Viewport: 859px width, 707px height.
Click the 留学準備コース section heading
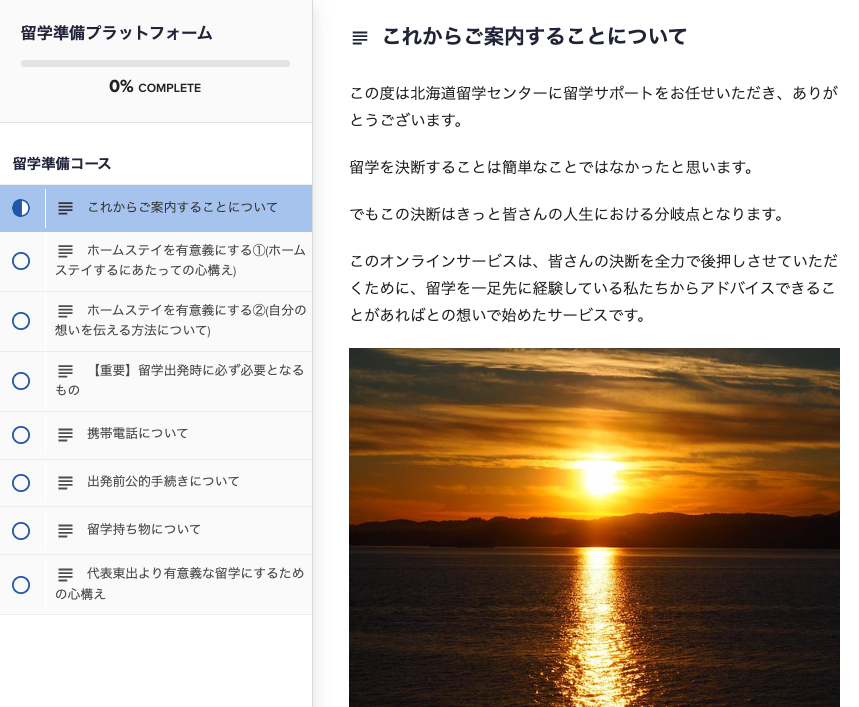pos(62,163)
